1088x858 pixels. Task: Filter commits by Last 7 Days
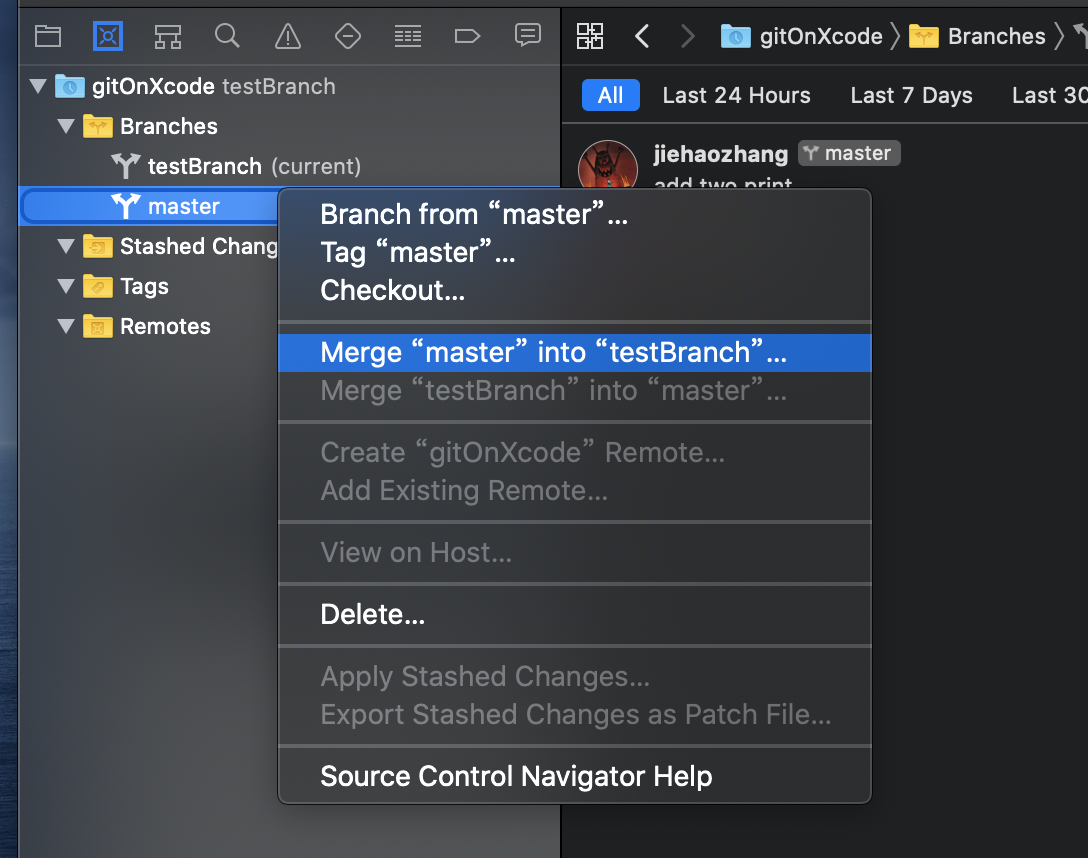click(911, 95)
